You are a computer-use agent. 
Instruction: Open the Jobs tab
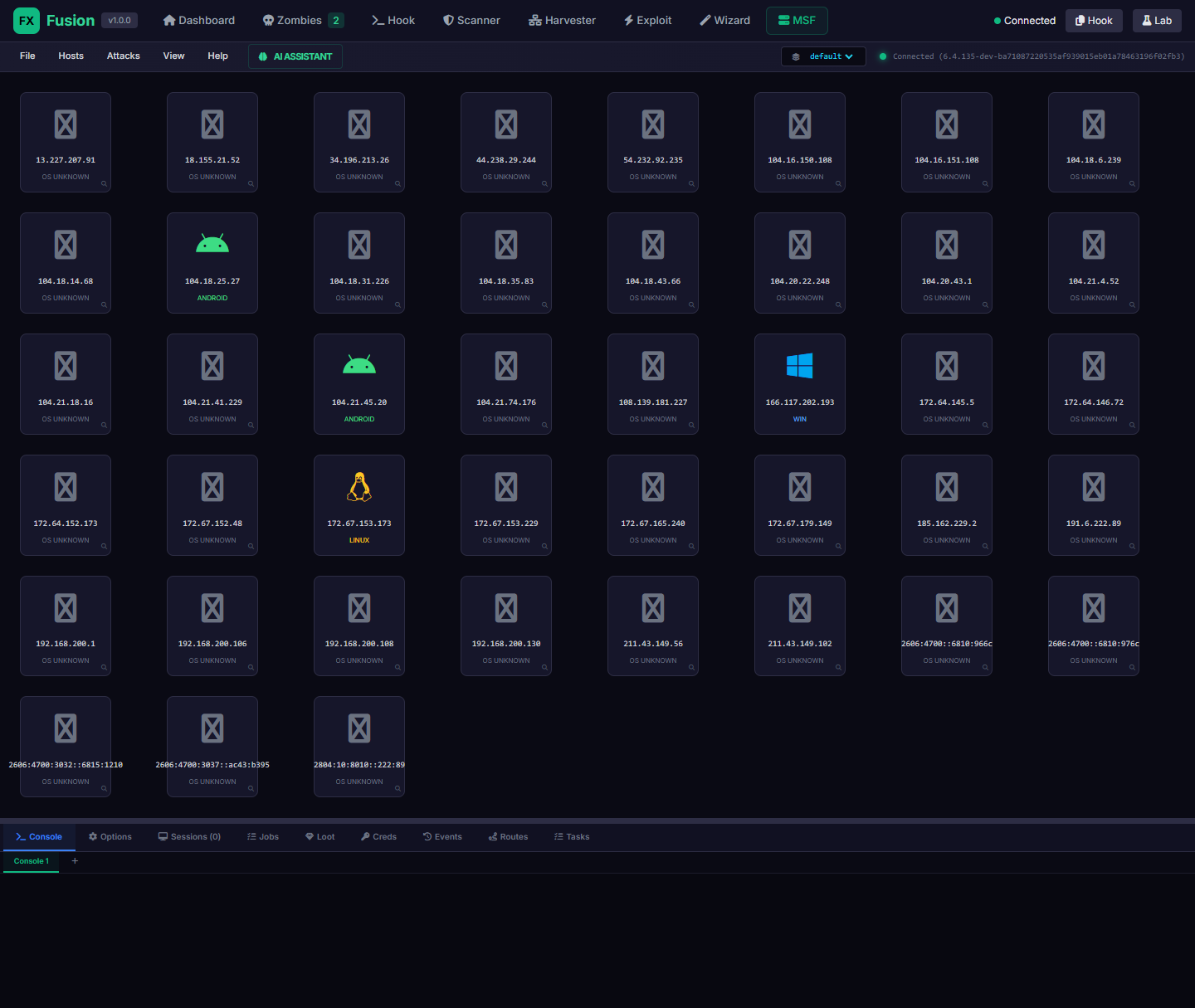coord(263,837)
